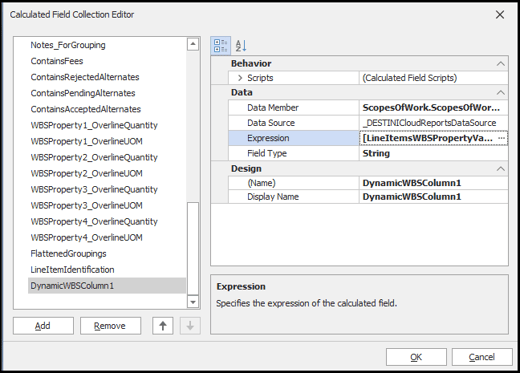Select WBSProperty1_OverlineUOM field
The image size is (520, 373).
pos(87,141)
